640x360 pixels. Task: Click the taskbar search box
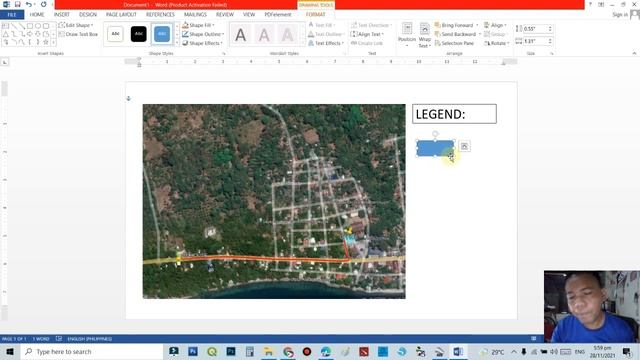click(91, 351)
